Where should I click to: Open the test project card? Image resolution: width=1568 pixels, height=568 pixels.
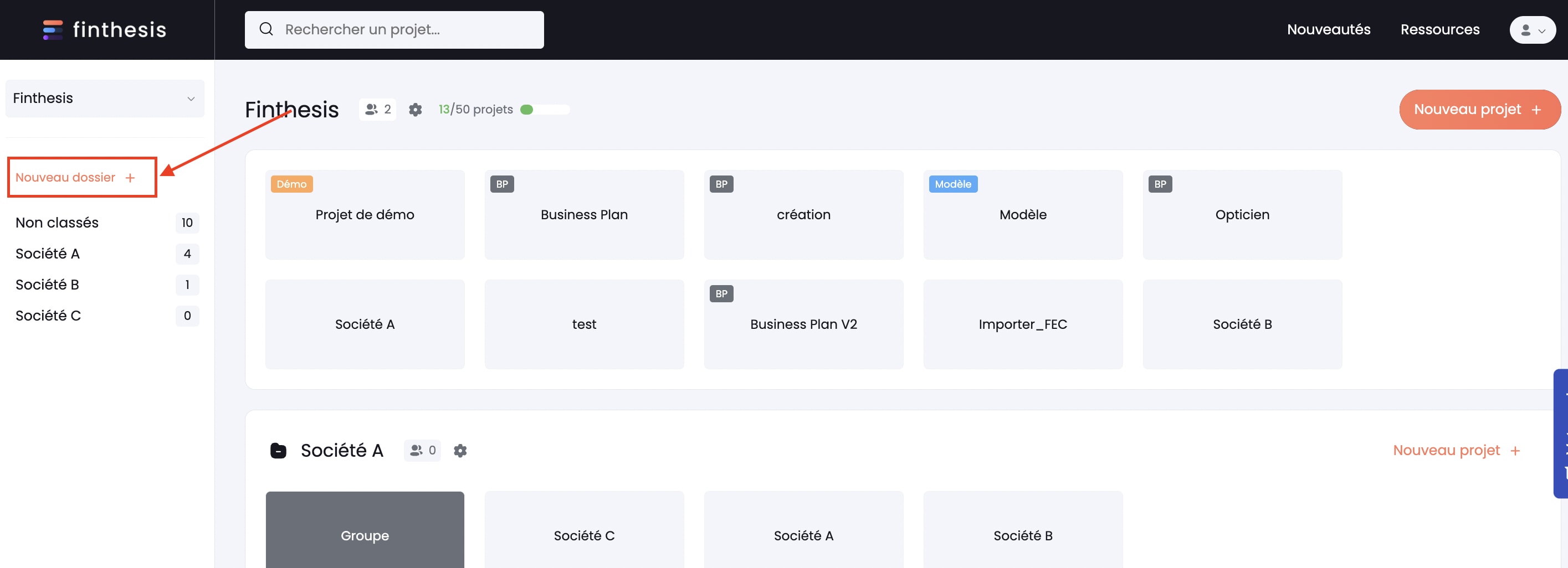585,324
